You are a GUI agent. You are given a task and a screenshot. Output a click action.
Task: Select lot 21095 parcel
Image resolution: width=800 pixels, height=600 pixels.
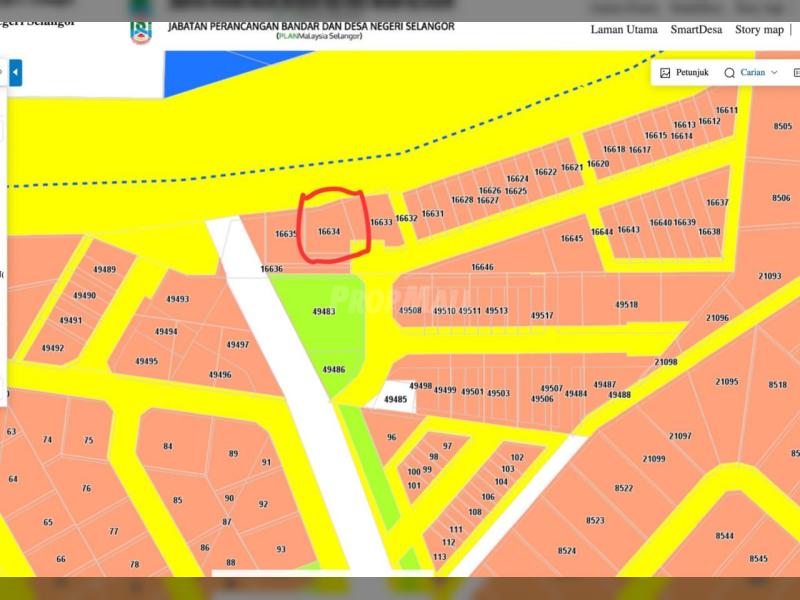727,382
